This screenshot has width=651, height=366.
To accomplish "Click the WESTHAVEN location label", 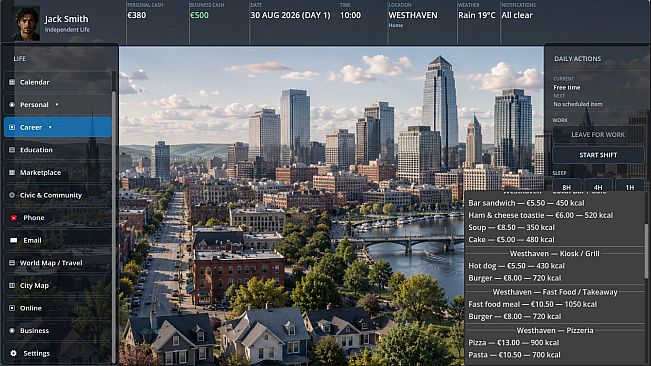I will click(x=413, y=15).
